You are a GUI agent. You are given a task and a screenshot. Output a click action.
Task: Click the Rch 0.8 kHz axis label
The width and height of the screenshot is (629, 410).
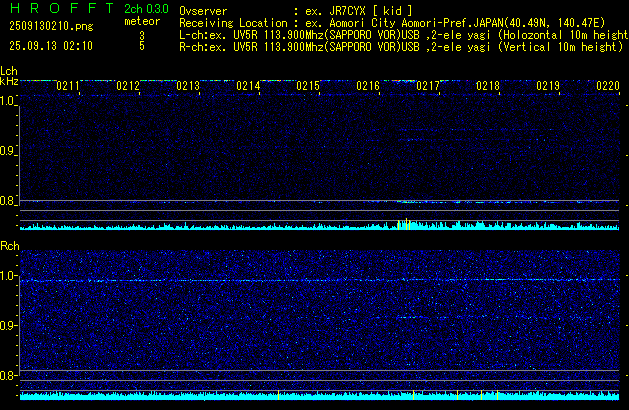8,375
